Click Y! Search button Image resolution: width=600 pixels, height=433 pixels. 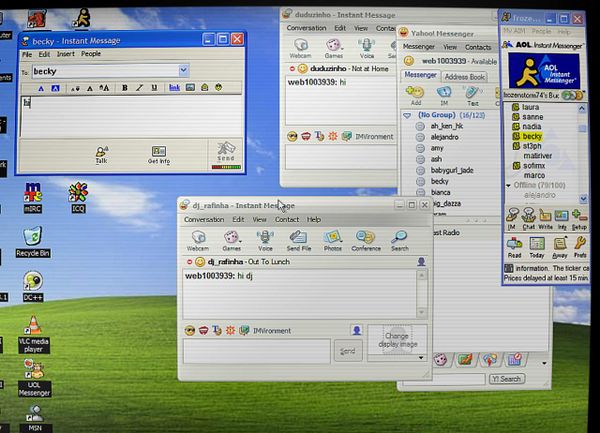click(507, 379)
